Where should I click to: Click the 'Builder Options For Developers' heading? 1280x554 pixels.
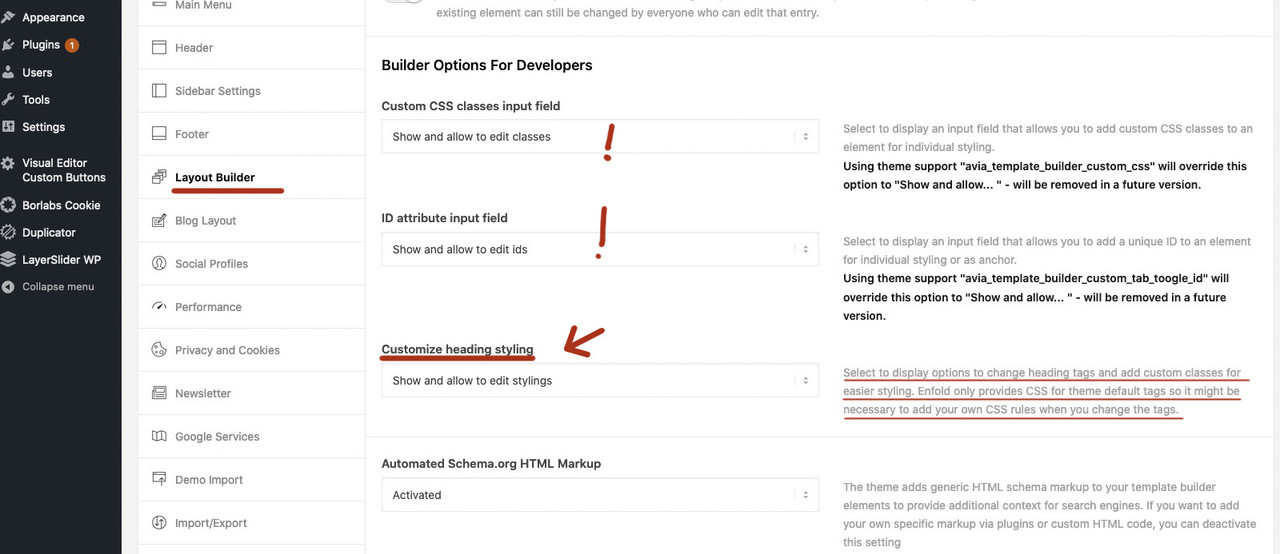tap(487, 65)
